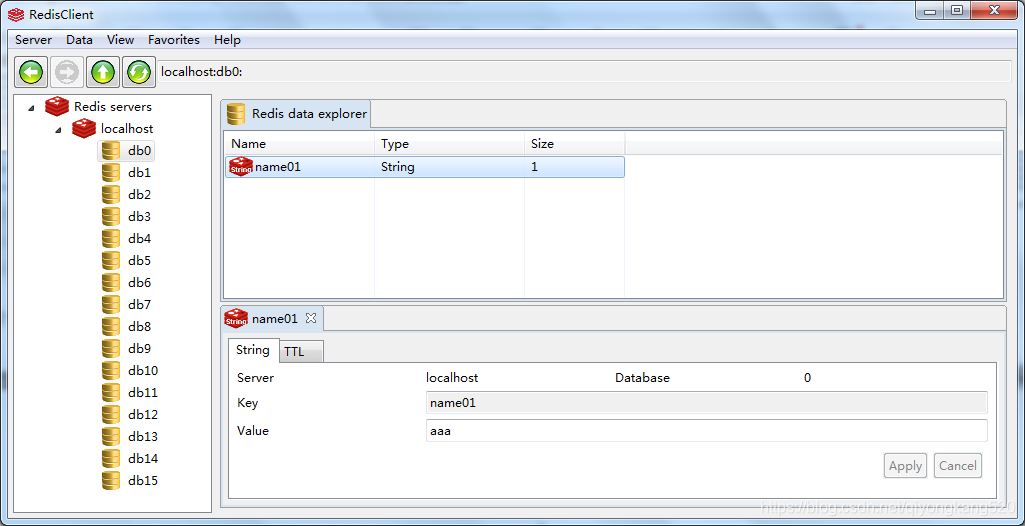Image resolution: width=1025 pixels, height=526 pixels.
Task: Click the db0 database icon
Action: pos(111,151)
